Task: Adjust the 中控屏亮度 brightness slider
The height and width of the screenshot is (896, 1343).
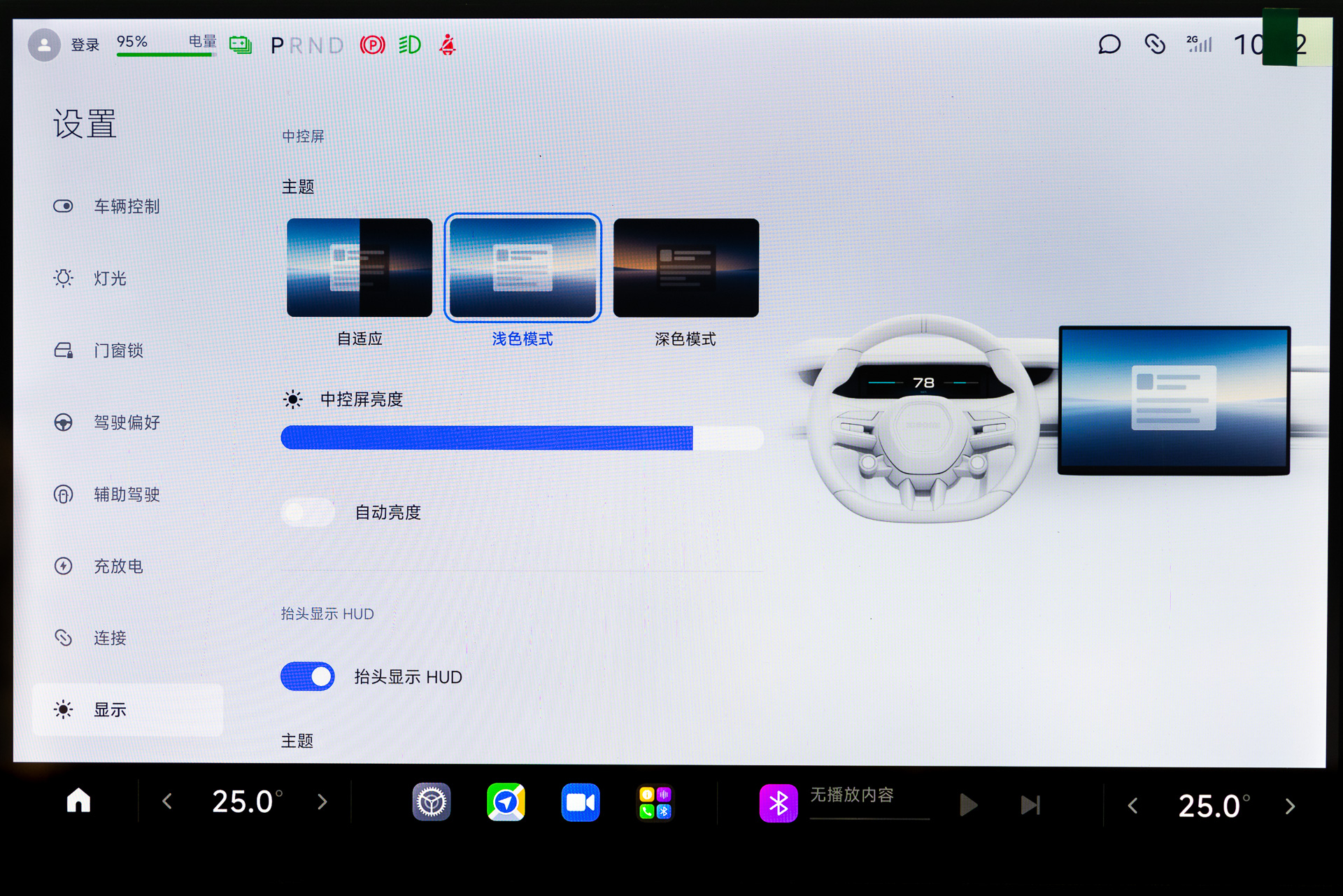Action: click(521, 438)
